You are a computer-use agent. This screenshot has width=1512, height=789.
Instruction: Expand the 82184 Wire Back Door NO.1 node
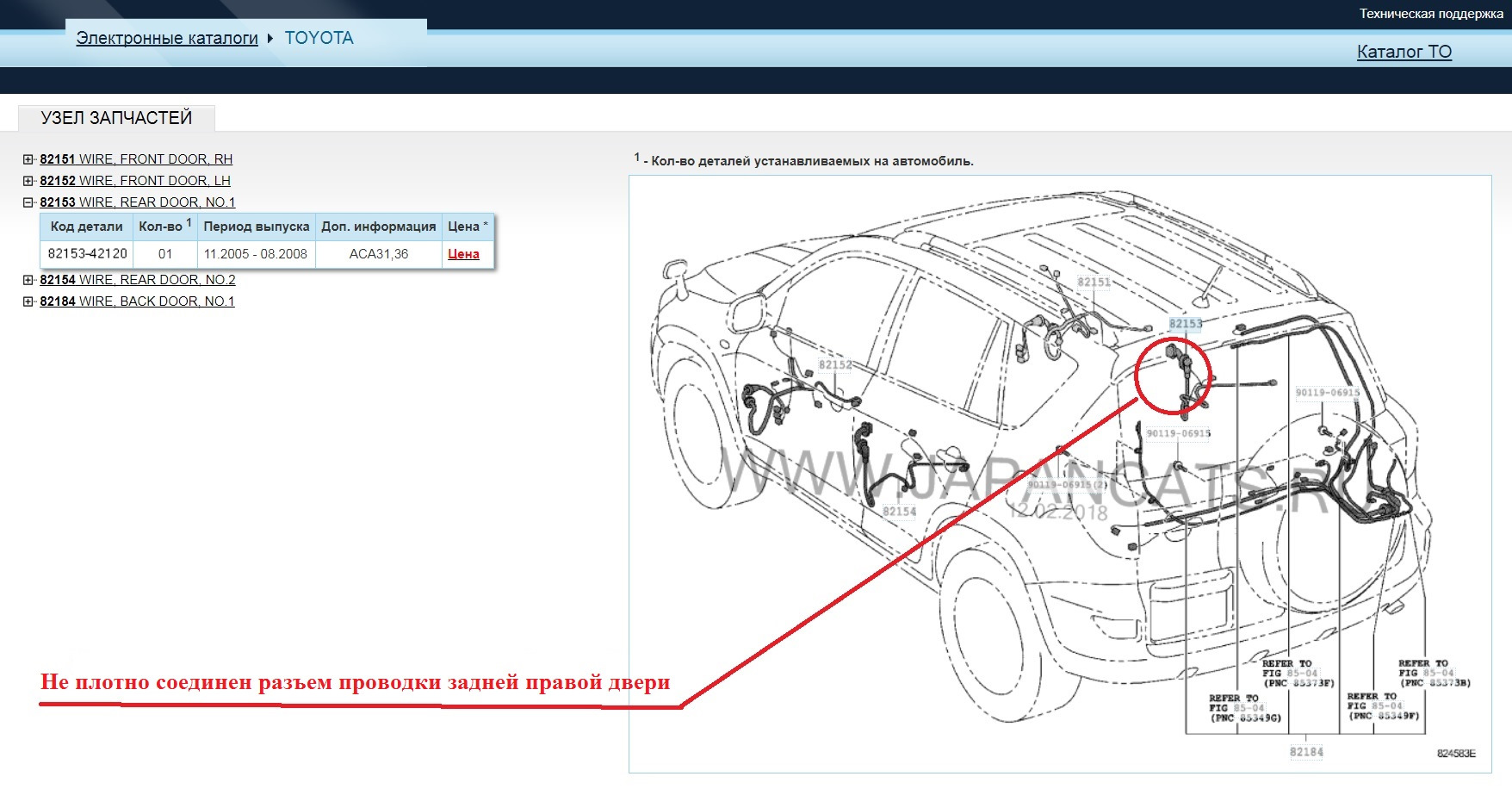coord(28,301)
